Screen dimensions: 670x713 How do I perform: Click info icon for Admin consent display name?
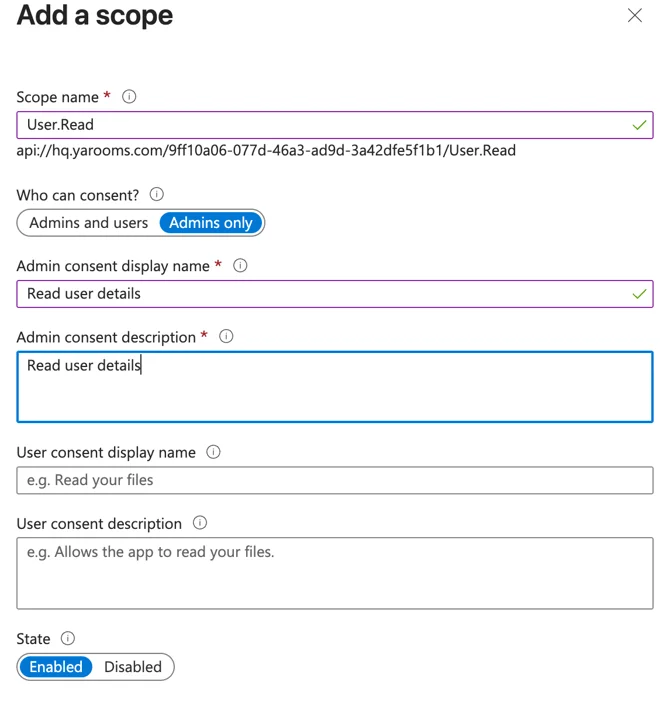(240, 266)
